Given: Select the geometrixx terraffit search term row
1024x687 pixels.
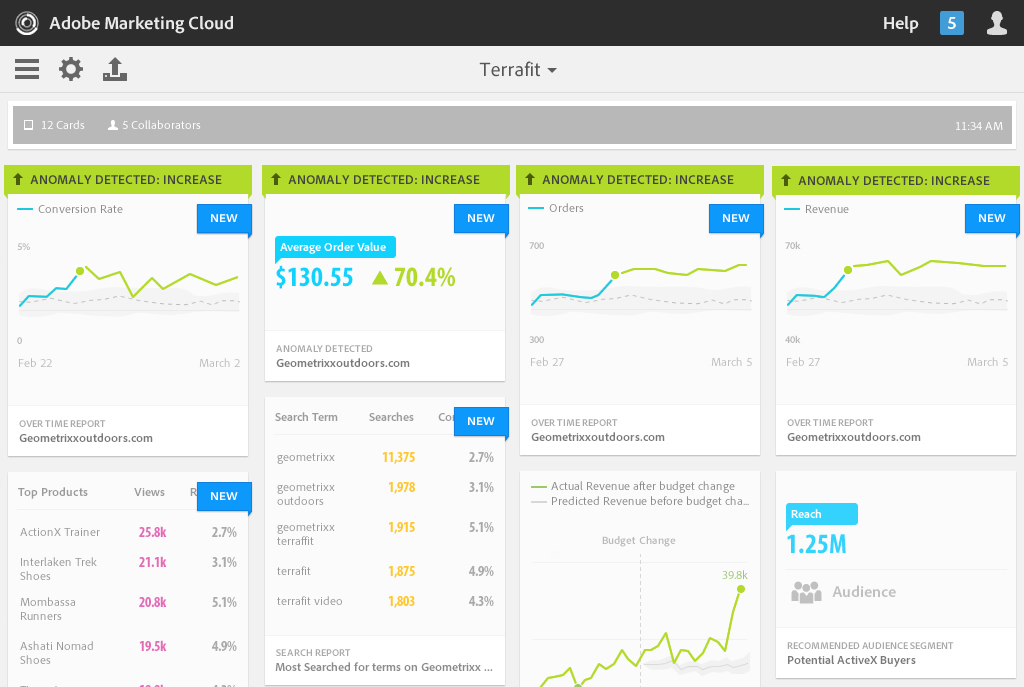Looking at the screenshot, I should point(385,534).
